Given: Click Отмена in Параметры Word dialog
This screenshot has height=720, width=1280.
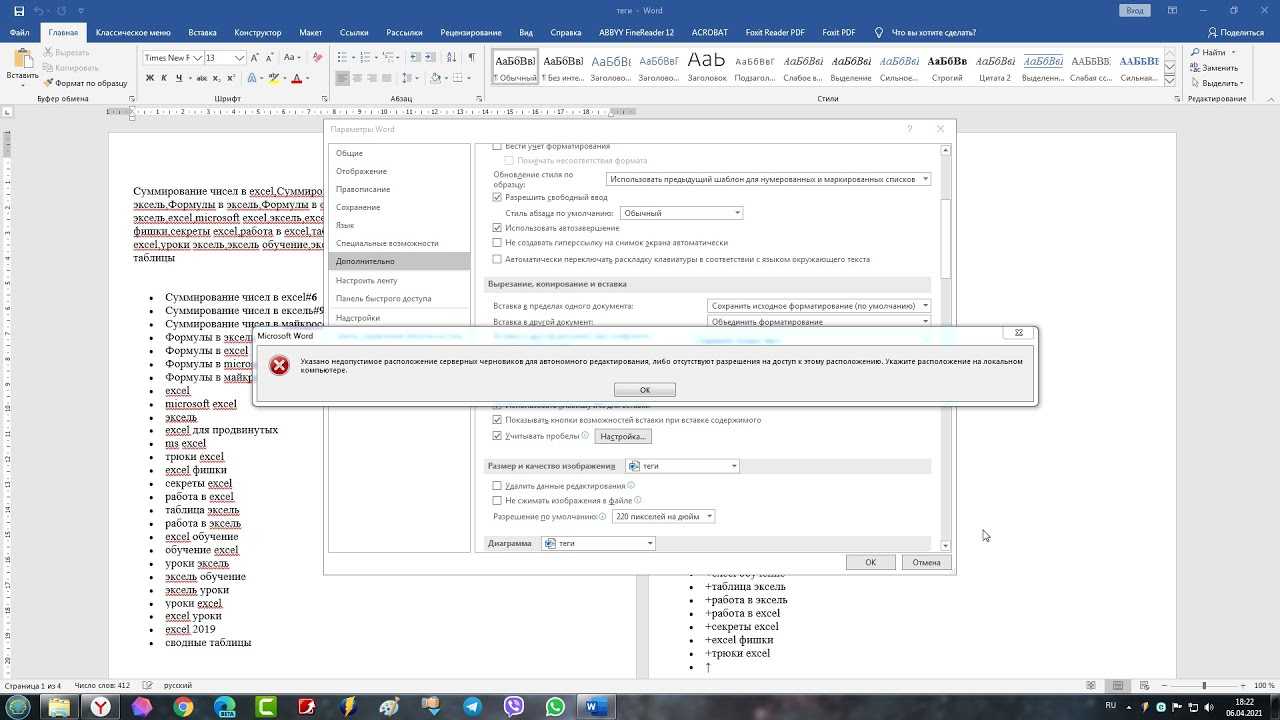Looking at the screenshot, I should pyautogui.click(x=926, y=562).
